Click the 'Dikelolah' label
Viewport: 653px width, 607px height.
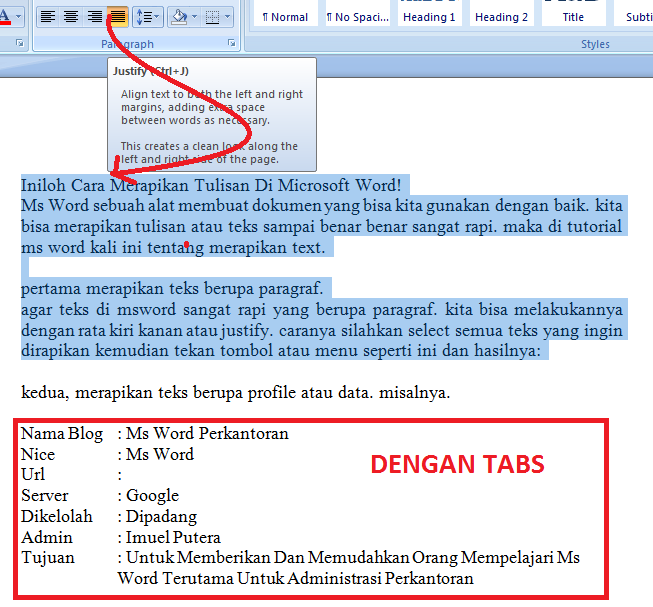pos(57,516)
